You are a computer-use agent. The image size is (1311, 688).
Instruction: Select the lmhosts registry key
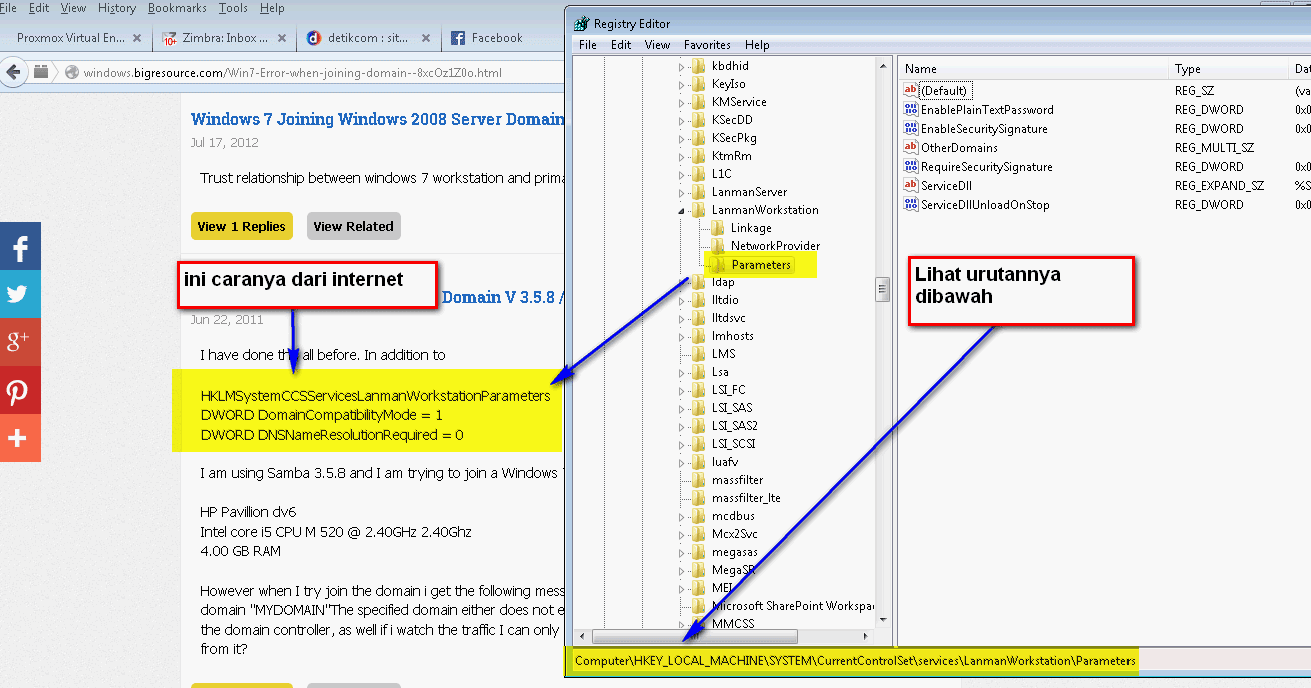(733, 336)
